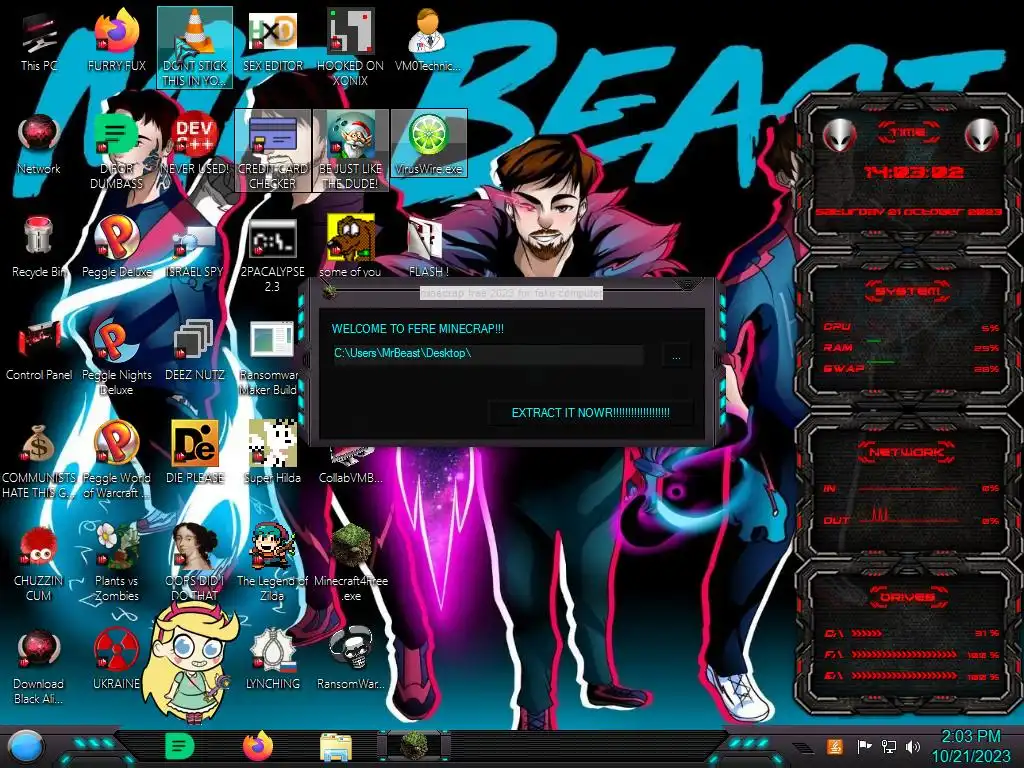Viewport: 1024px width, 768px height.
Task: Open DI FOR DUMBASS green icon
Action: (x=116, y=150)
